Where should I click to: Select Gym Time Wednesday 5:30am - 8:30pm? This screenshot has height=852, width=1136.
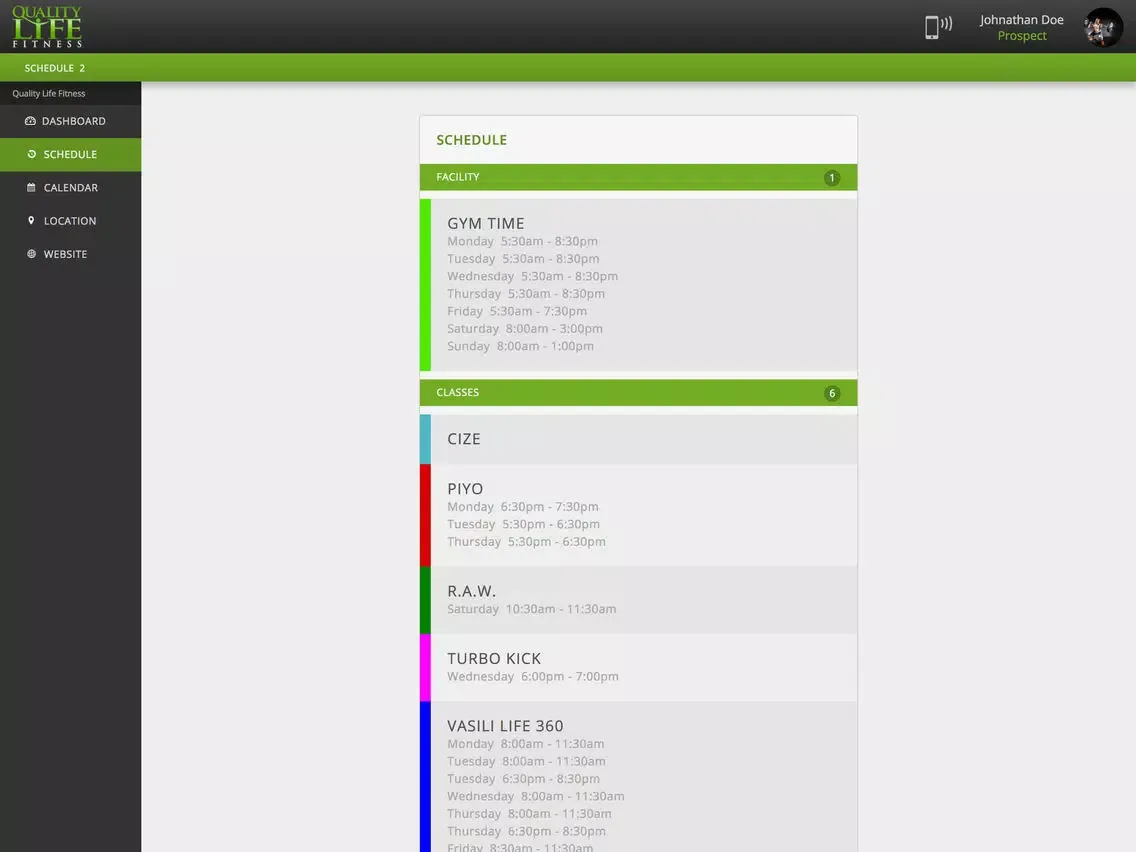(x=532, y=276)
